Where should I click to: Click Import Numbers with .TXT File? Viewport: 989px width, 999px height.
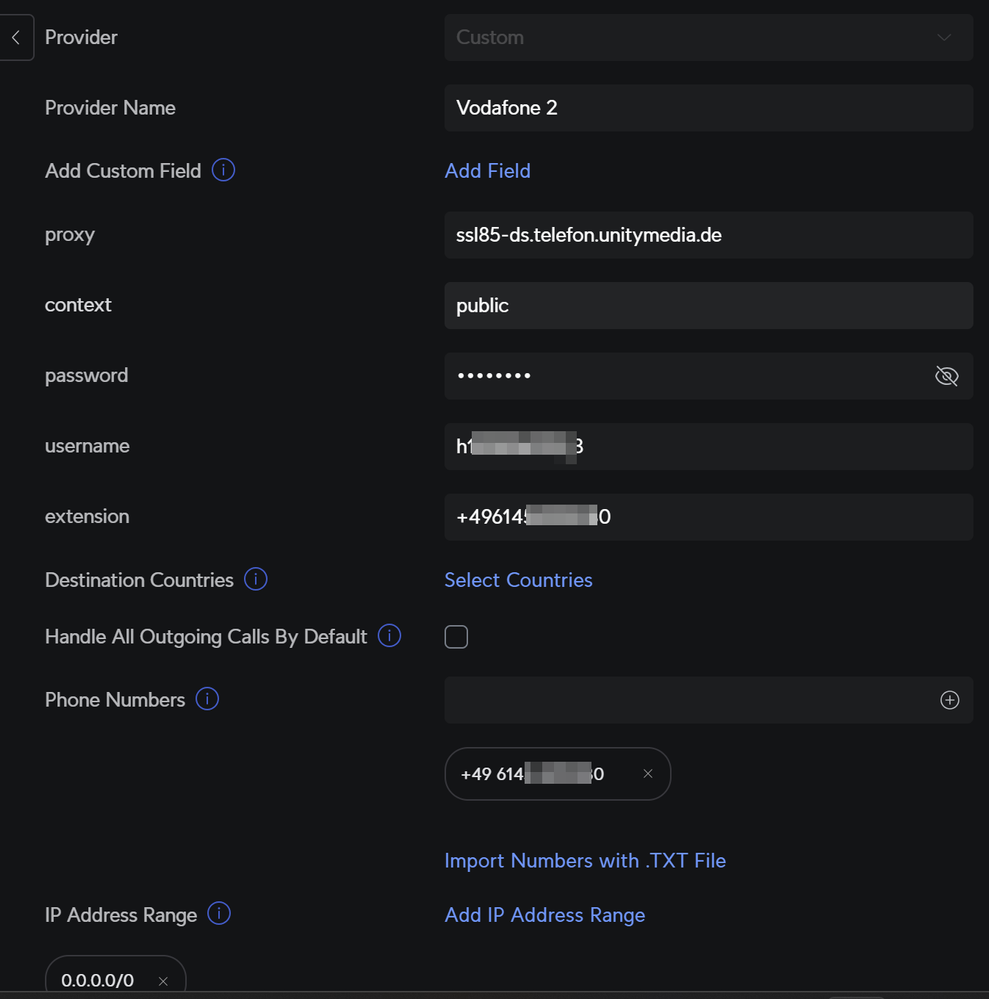(x=585, y=861)
